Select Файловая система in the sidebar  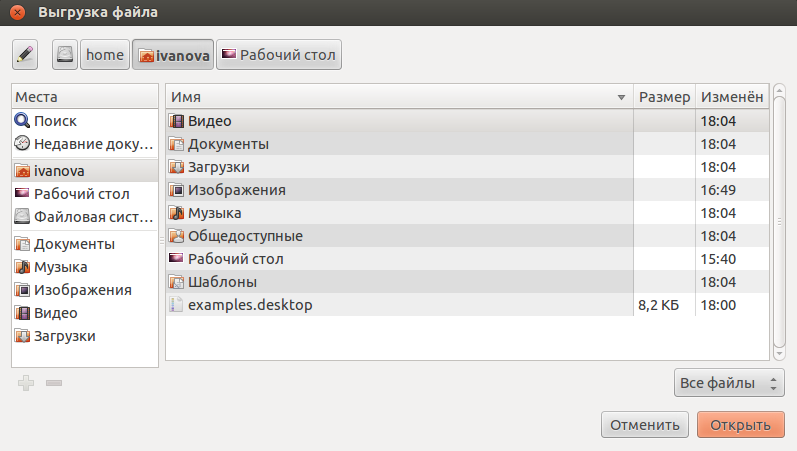(84, 215)
